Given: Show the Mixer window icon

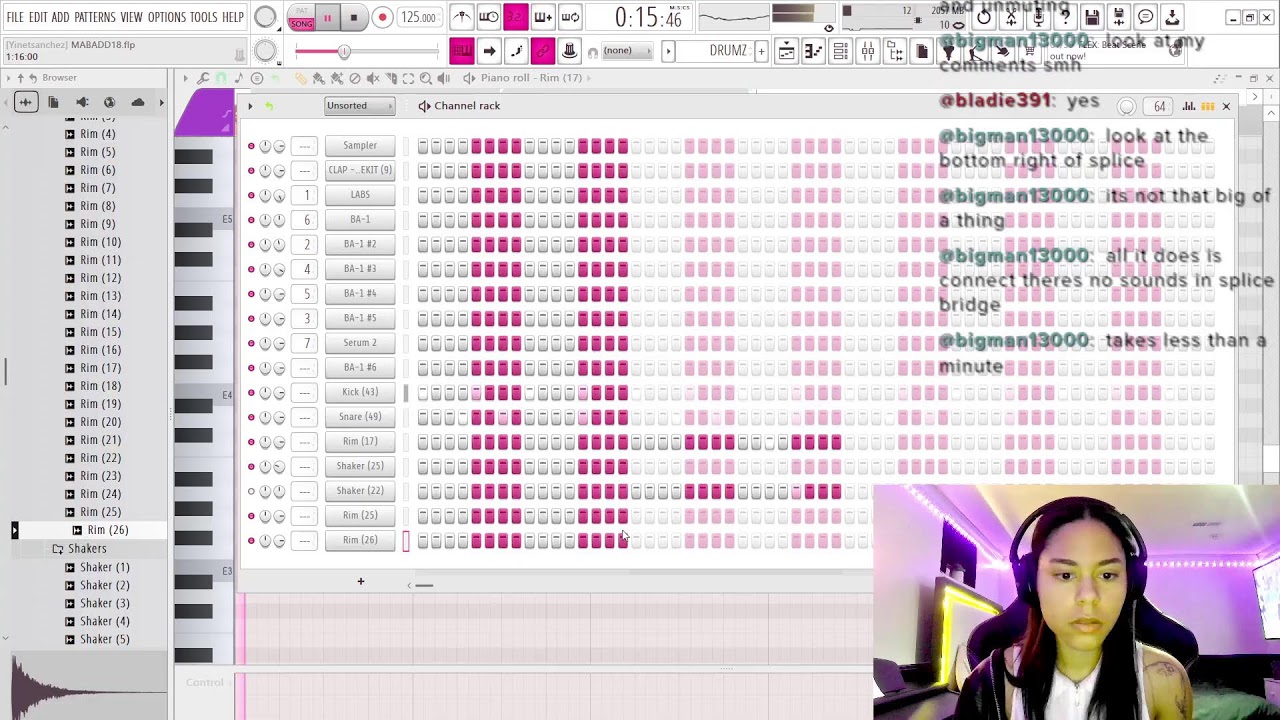Looking at the screenshot, I should (x=868, y=52).
